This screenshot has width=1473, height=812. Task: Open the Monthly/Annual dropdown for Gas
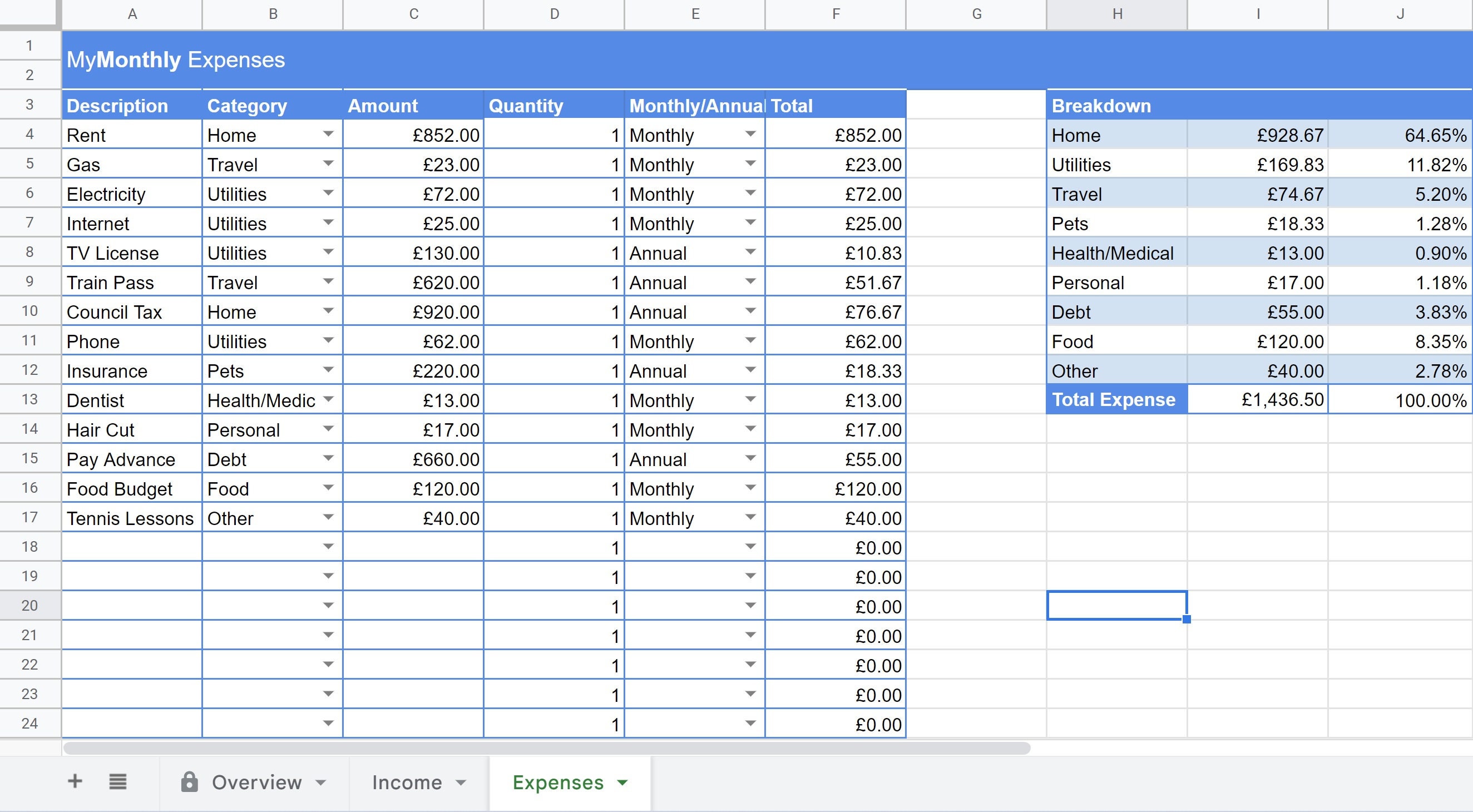750,164
